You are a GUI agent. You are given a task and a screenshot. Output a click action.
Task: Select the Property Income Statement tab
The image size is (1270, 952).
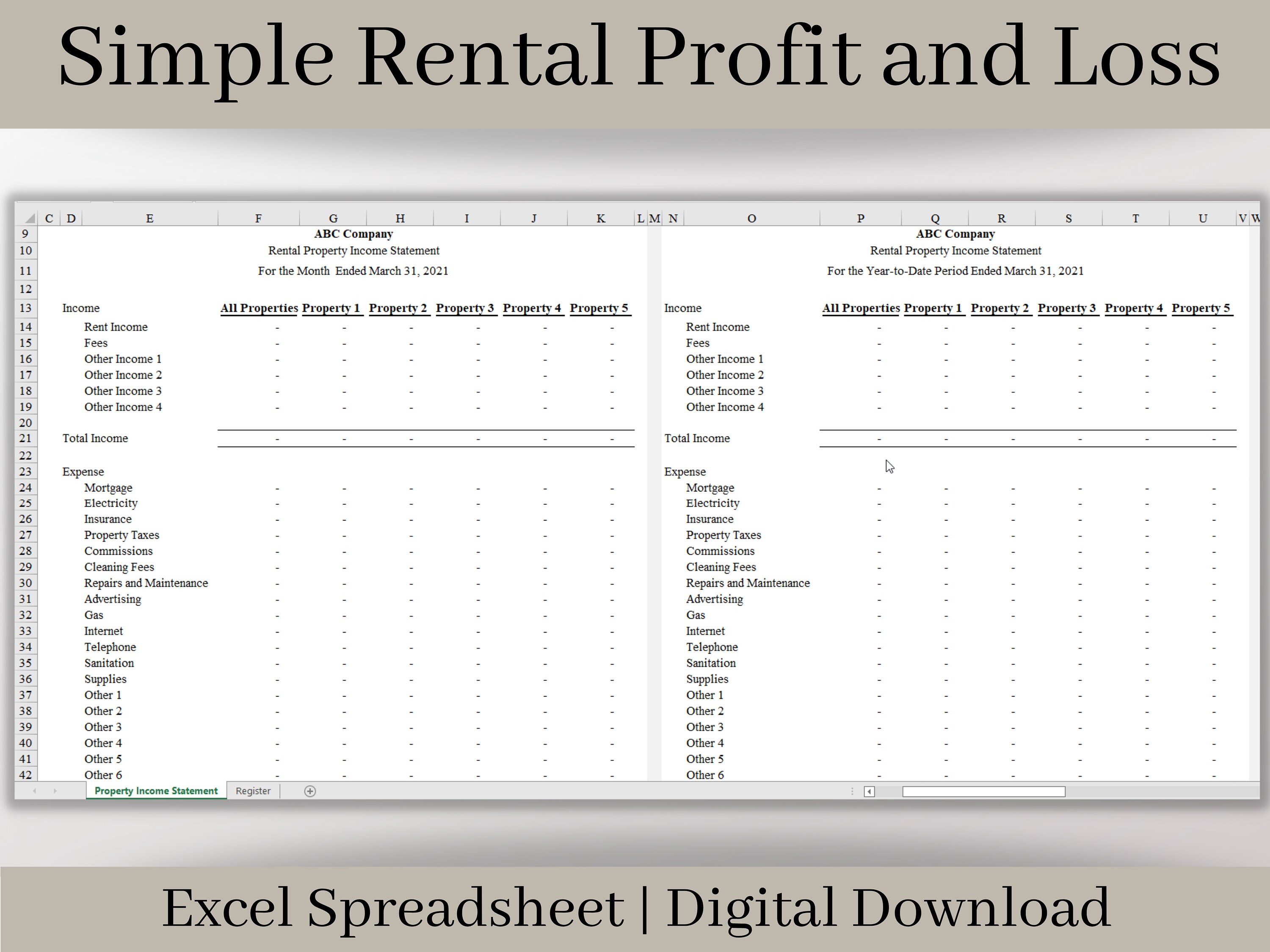tap(156, 791)
